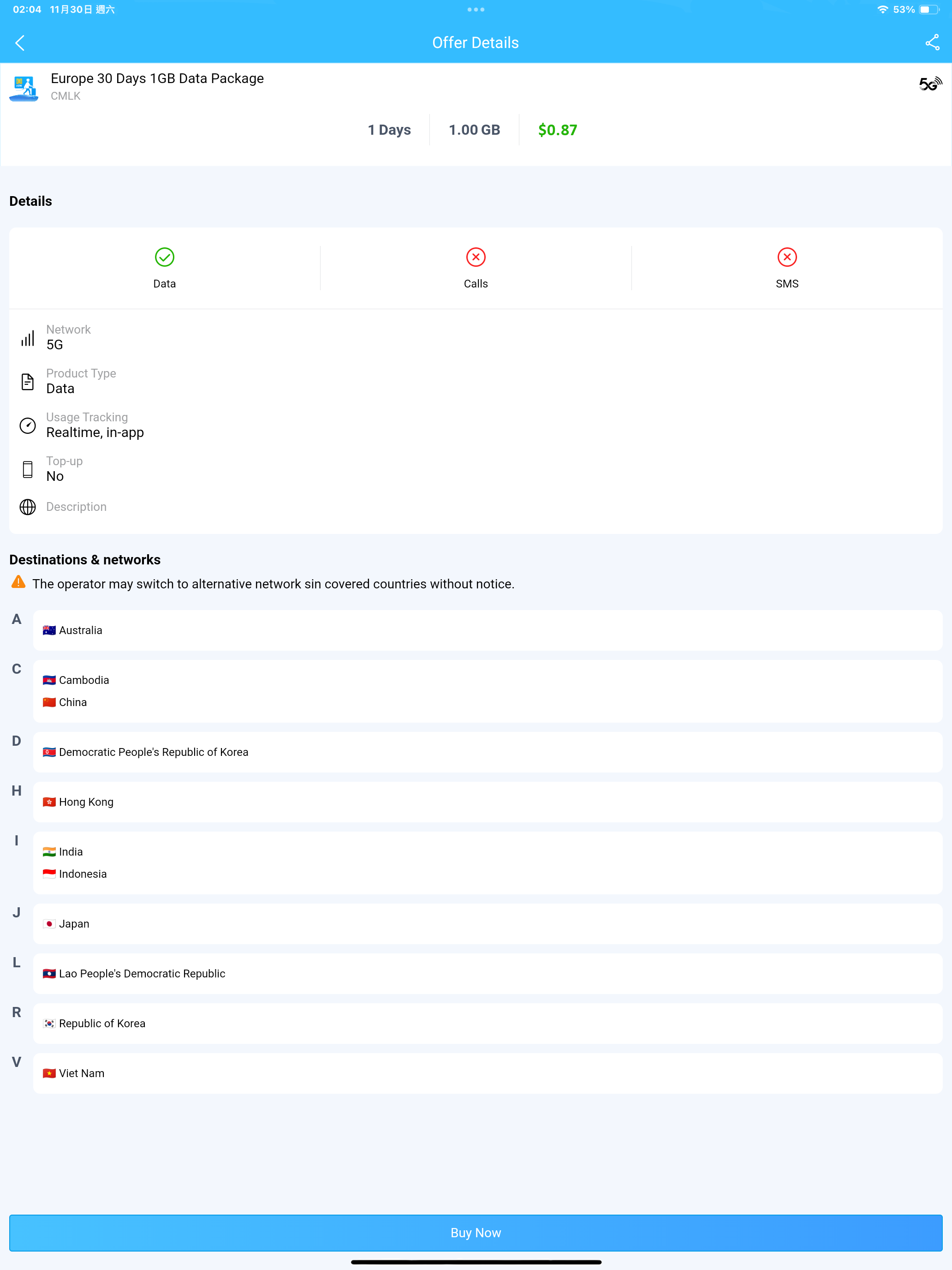Tap the Network signal bars icon
952x1270 pixels.
click(x=28, y=338)
